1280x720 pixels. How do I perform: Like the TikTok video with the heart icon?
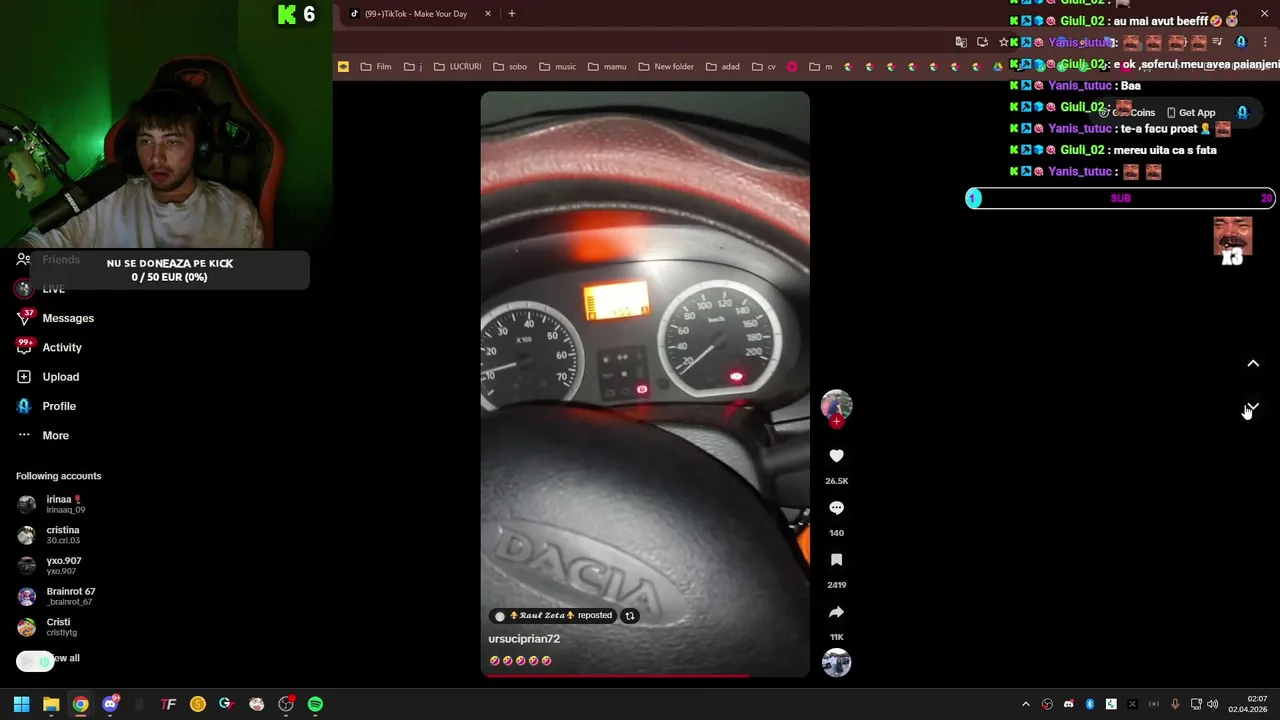pos(837,456)
